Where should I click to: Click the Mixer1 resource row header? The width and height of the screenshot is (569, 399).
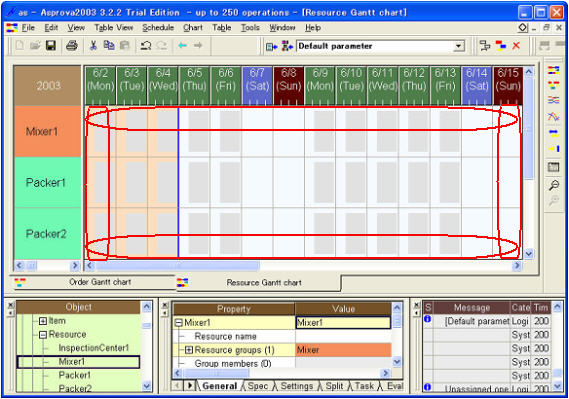pos(48,131)
